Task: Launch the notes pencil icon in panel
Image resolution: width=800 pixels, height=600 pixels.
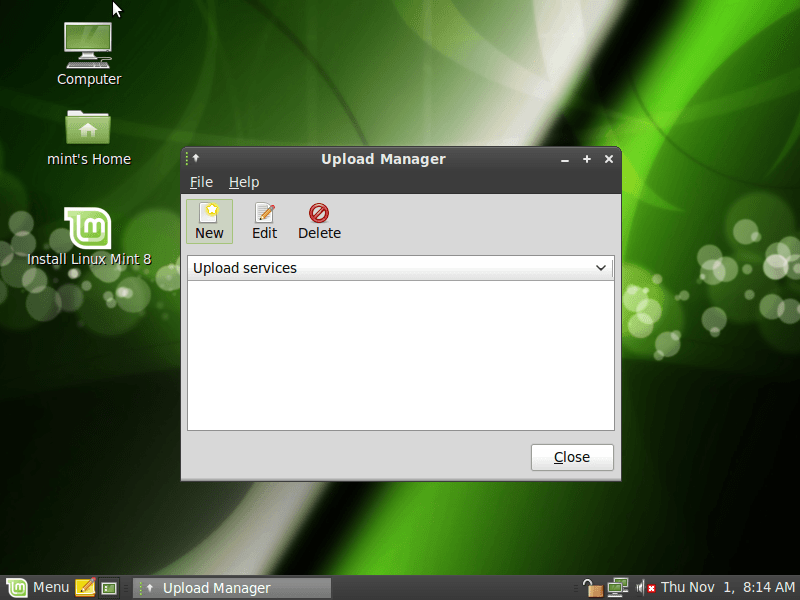Action: coord(85,588)
